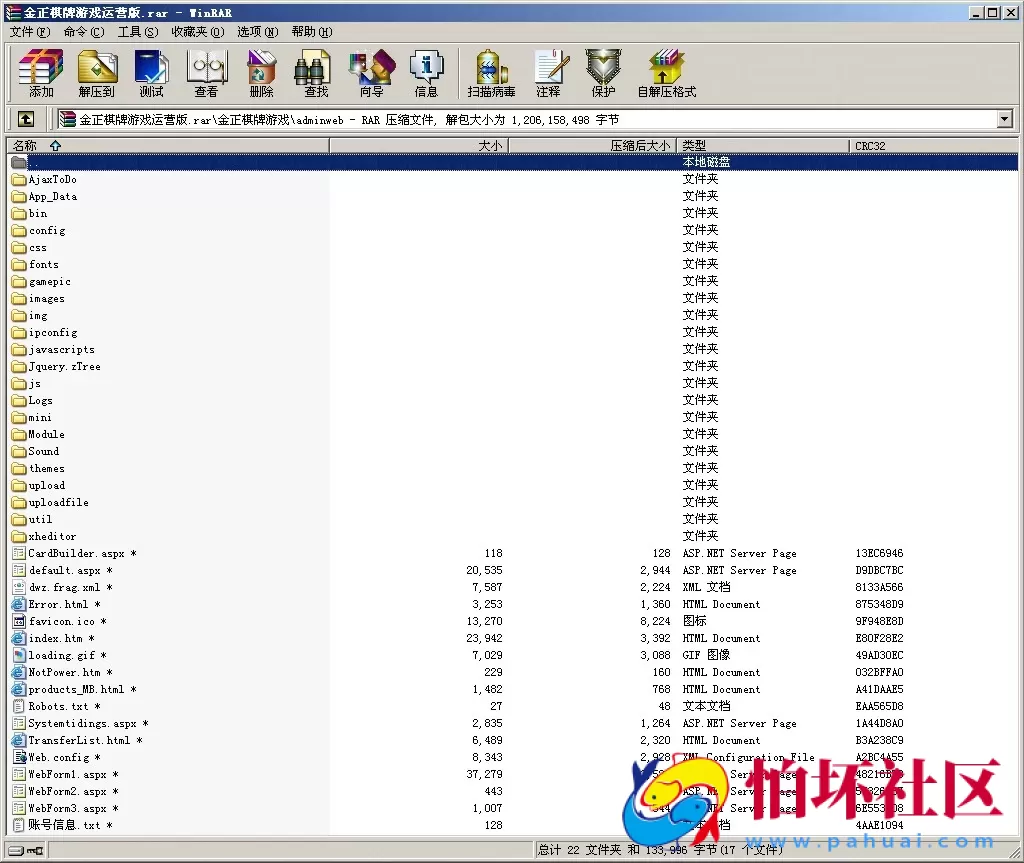This screenshot has width=1024, height=863.
Task: Launch the Wizard (向导) tool
Action: (371, 73)
